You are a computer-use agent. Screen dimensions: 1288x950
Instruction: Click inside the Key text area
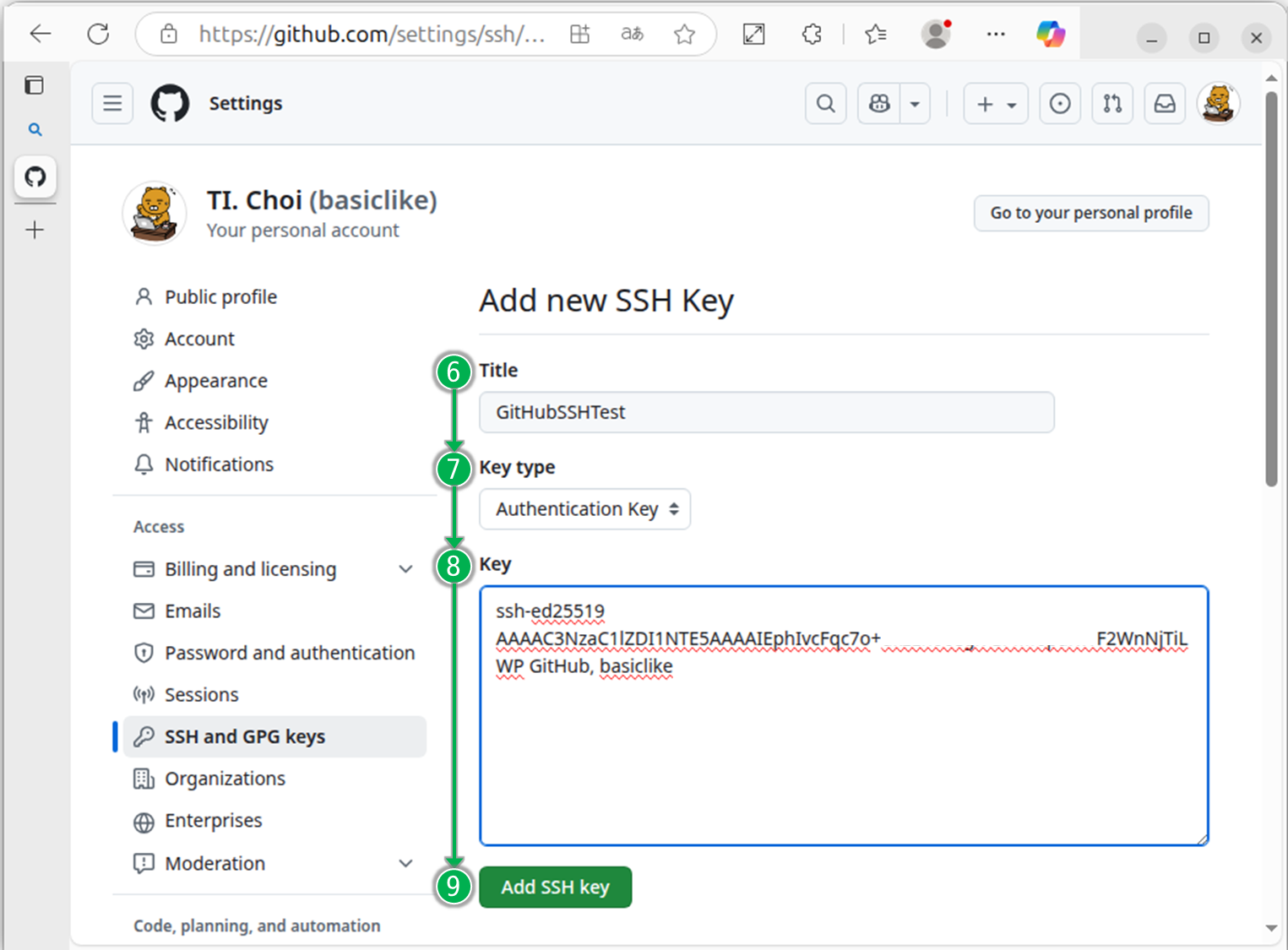tap(844, 716)
